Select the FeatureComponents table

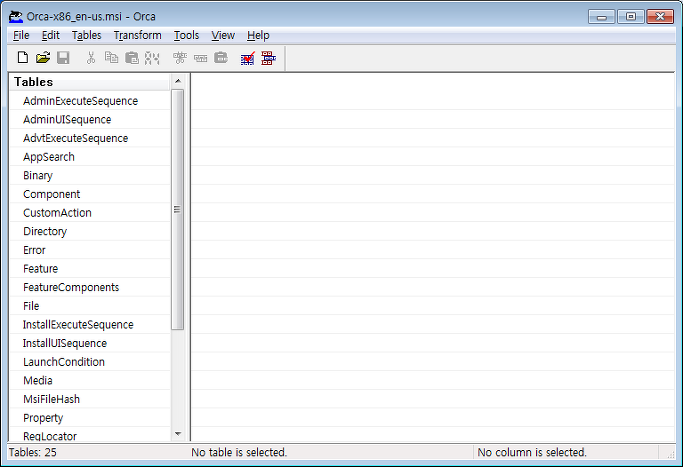coord(90,288)
